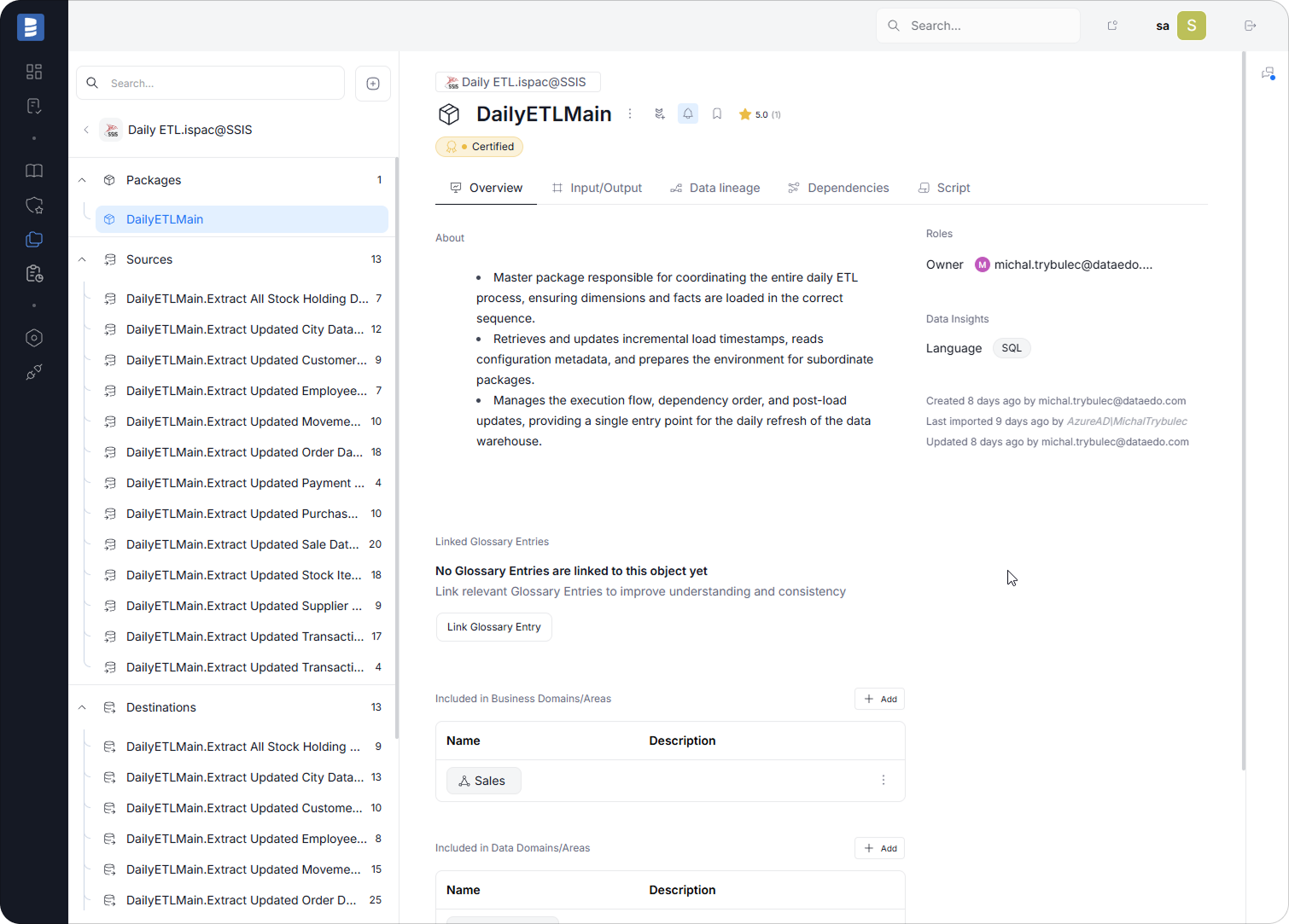
Task: Toggle the subscribe icon next to DailyETLMain
Action: 659,113
